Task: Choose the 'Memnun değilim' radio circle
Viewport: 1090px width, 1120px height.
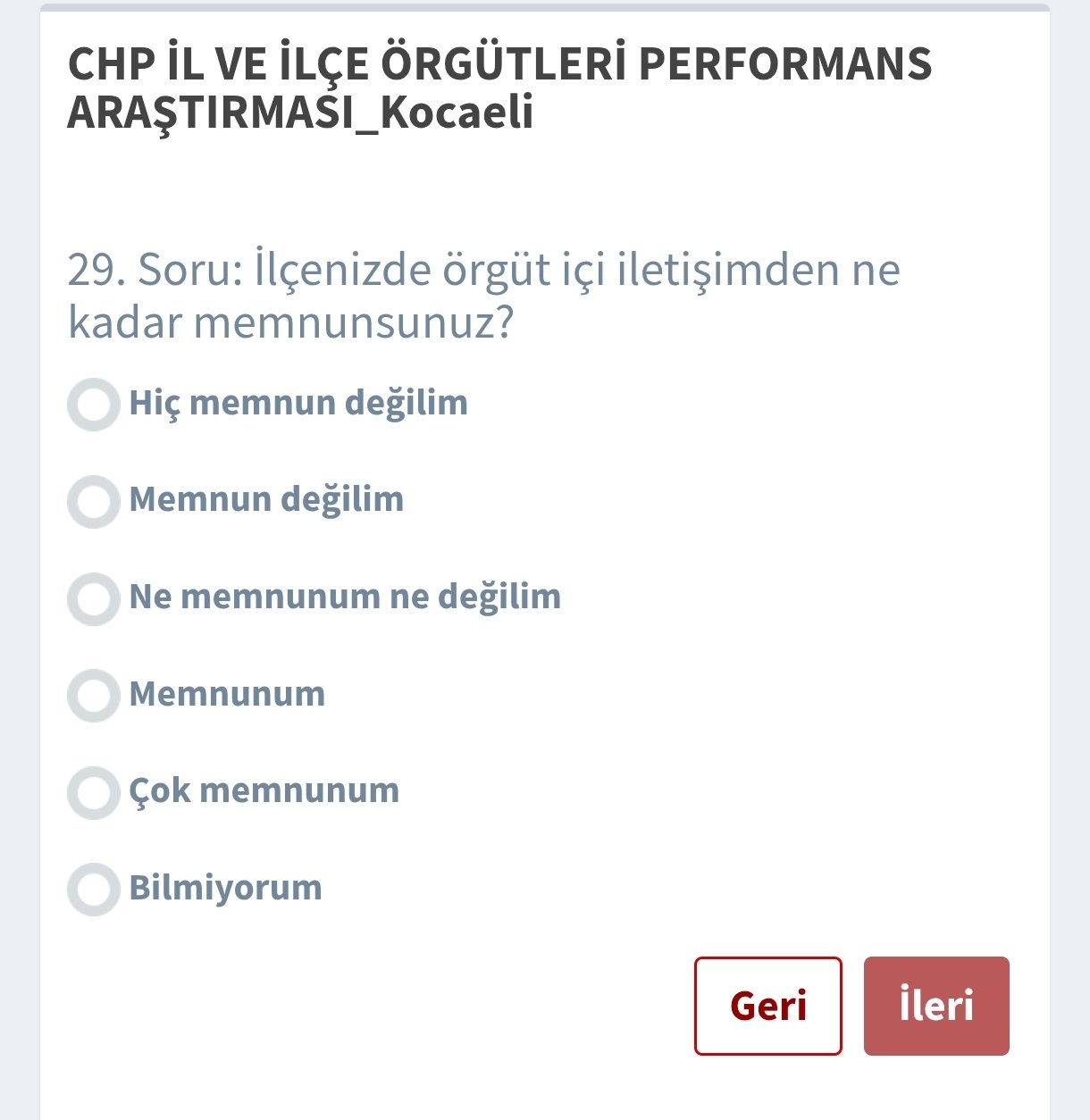Action: pyautogui.click(x=94, y=501)
